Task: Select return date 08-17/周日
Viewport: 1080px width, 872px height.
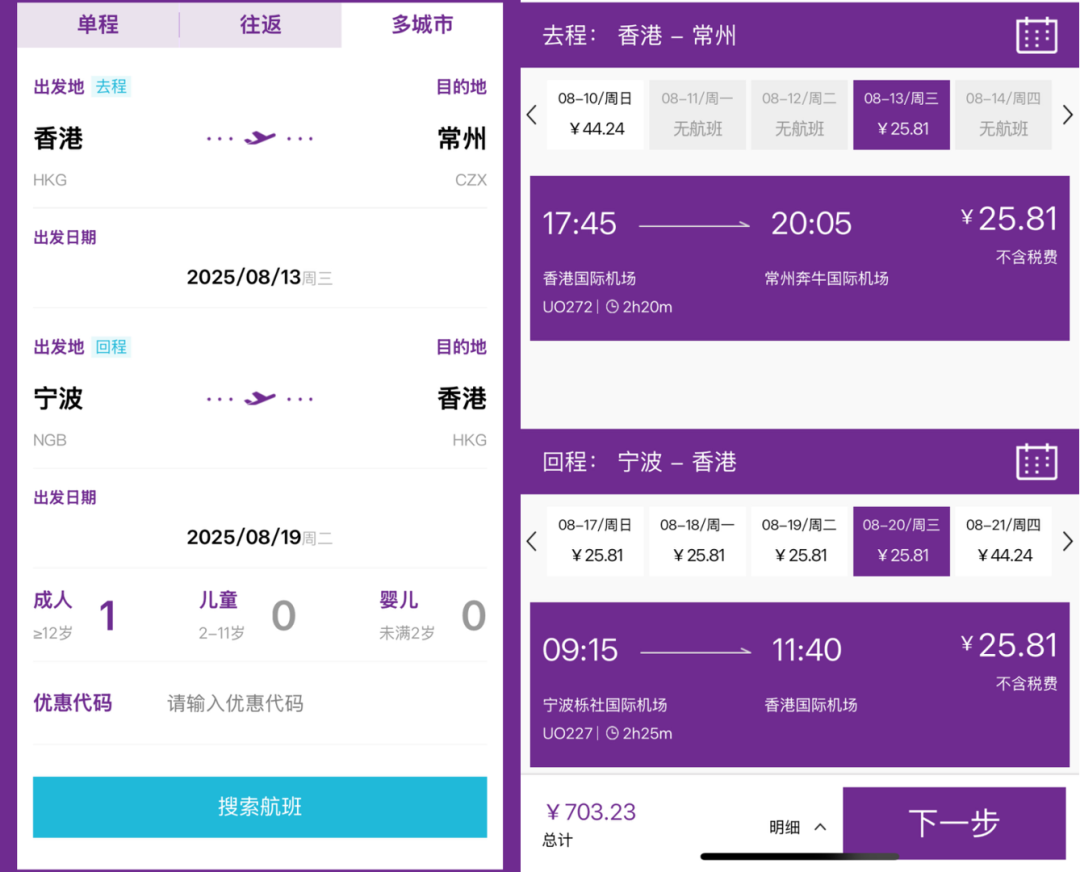Action: (x=595, y=541)
